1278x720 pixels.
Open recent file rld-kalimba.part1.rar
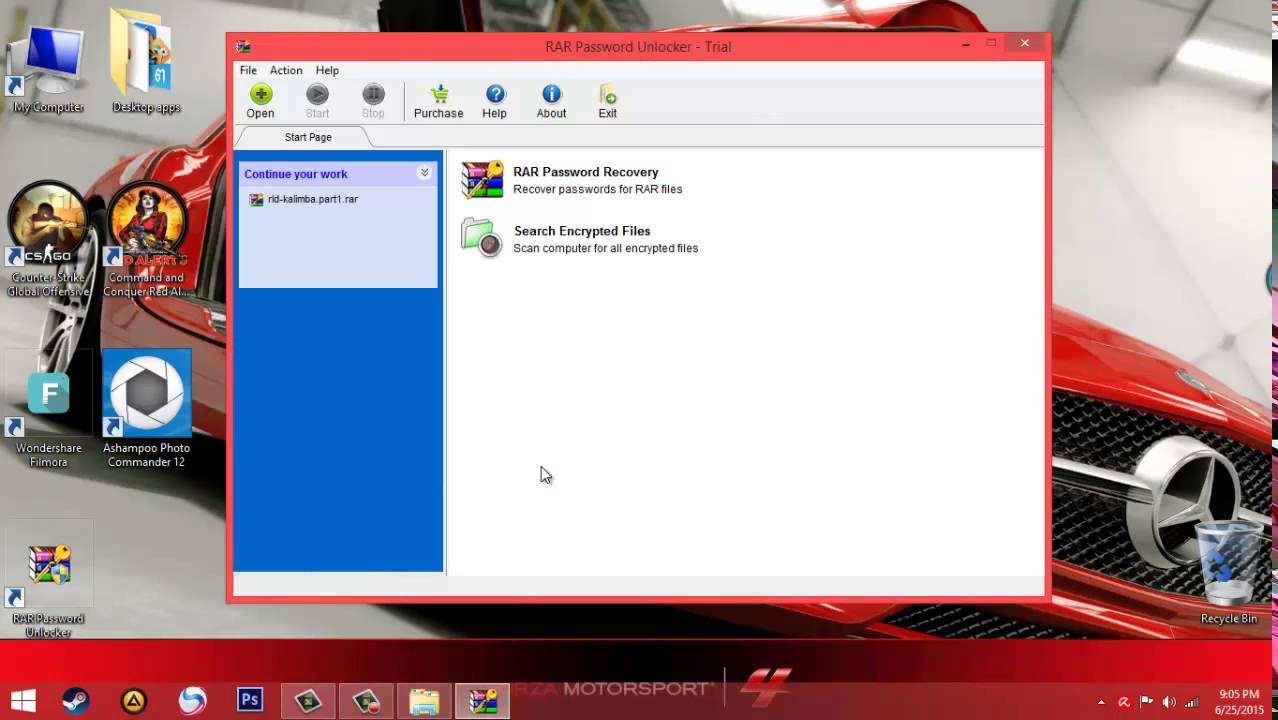(x=312, y=199)
